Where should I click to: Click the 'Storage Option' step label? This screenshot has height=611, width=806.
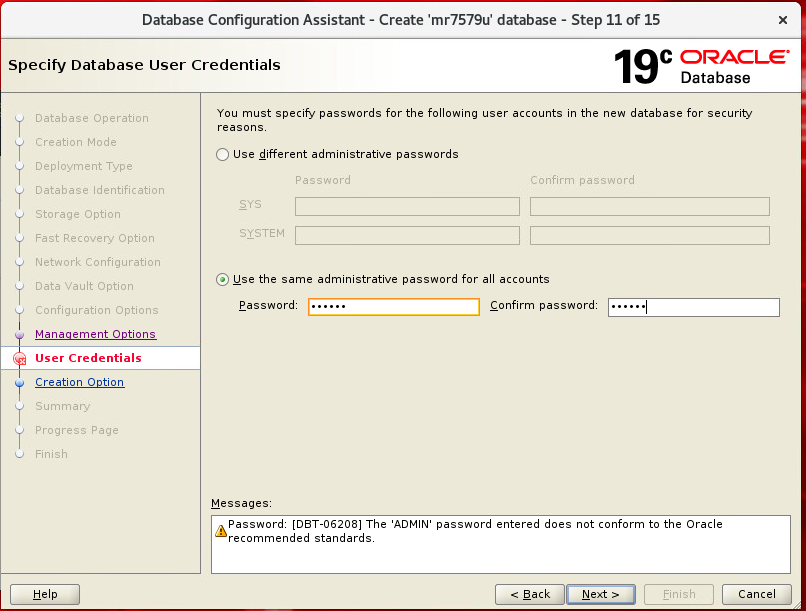[x=78, y=214]
